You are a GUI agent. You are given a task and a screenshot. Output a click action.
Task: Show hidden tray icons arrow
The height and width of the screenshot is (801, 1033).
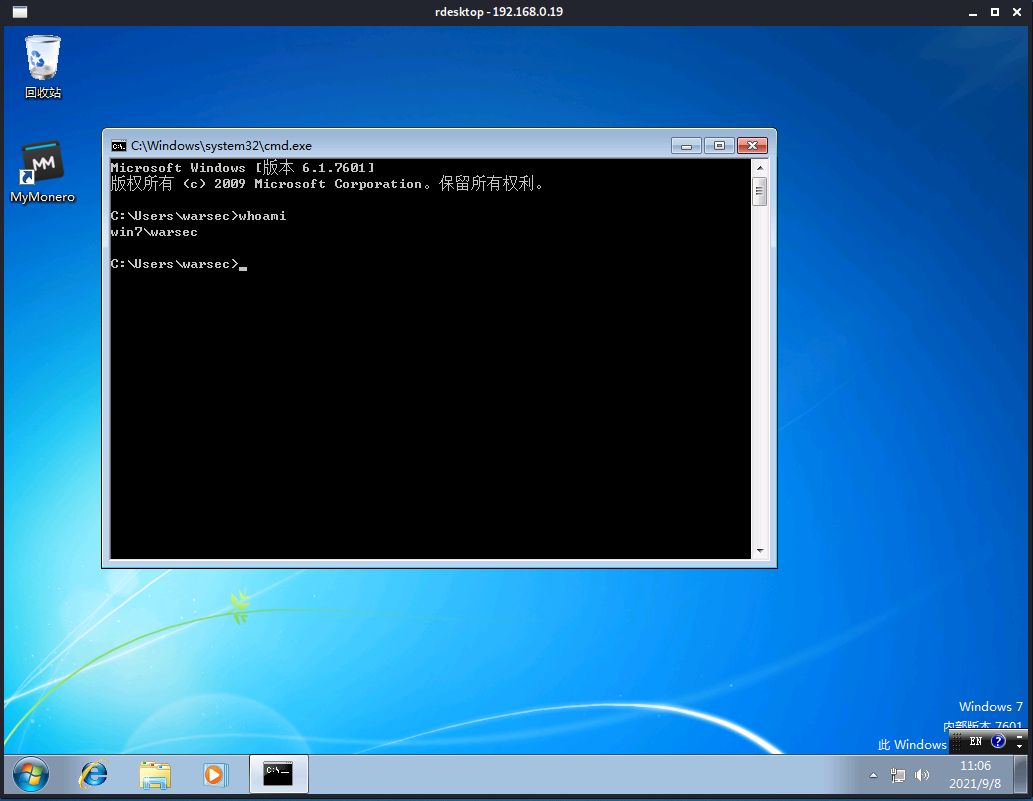coord(874,775)
